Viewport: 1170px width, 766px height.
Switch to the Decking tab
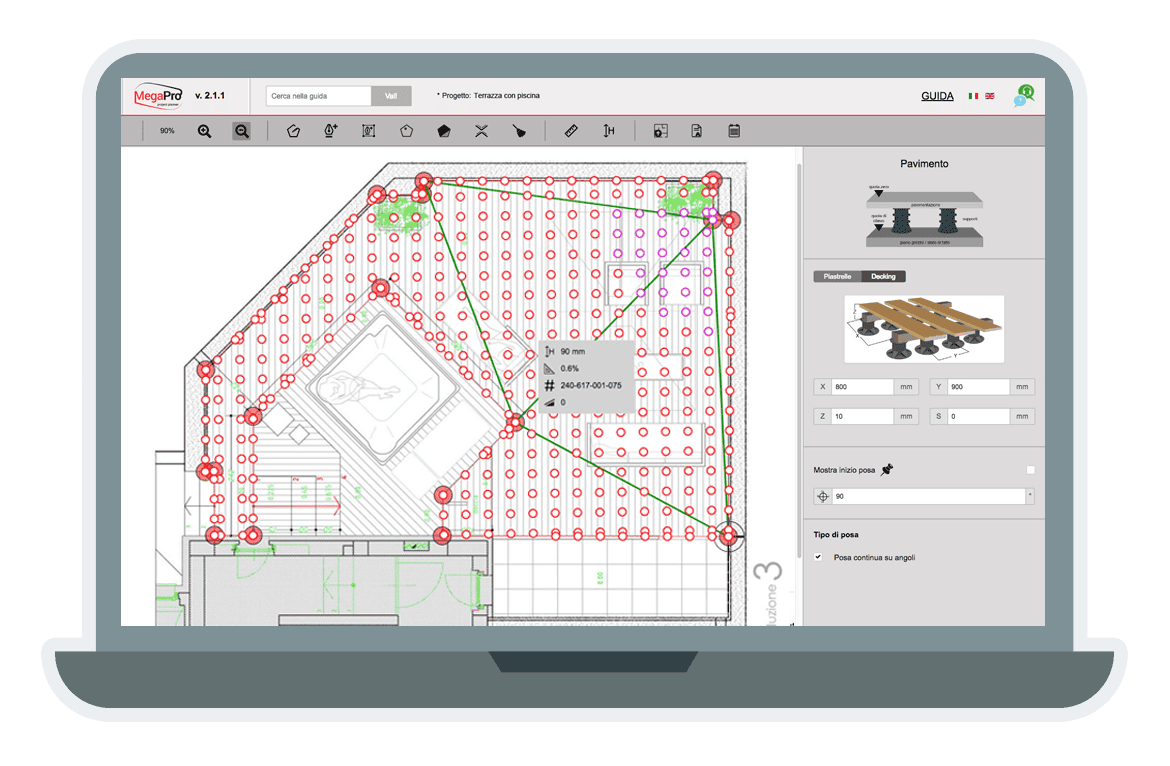point(883,277)
